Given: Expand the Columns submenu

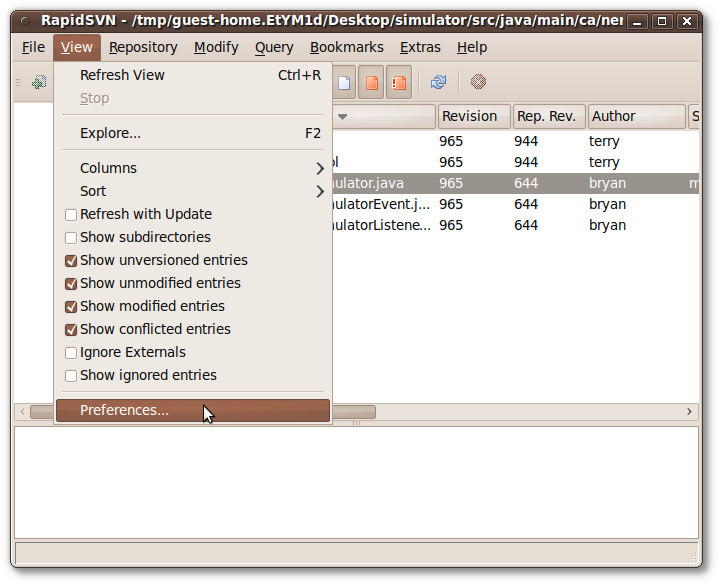Looking at the screenshot, I should [x=193, y=168].
